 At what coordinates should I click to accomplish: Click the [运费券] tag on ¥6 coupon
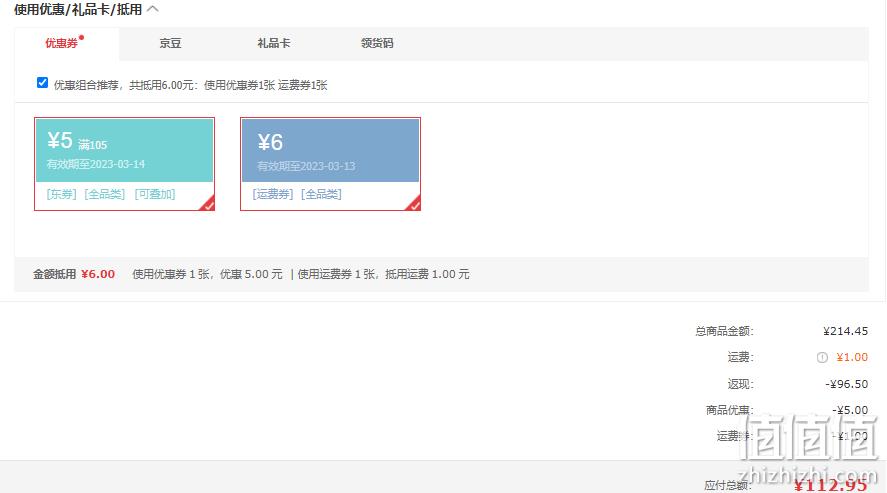point(273,194)
